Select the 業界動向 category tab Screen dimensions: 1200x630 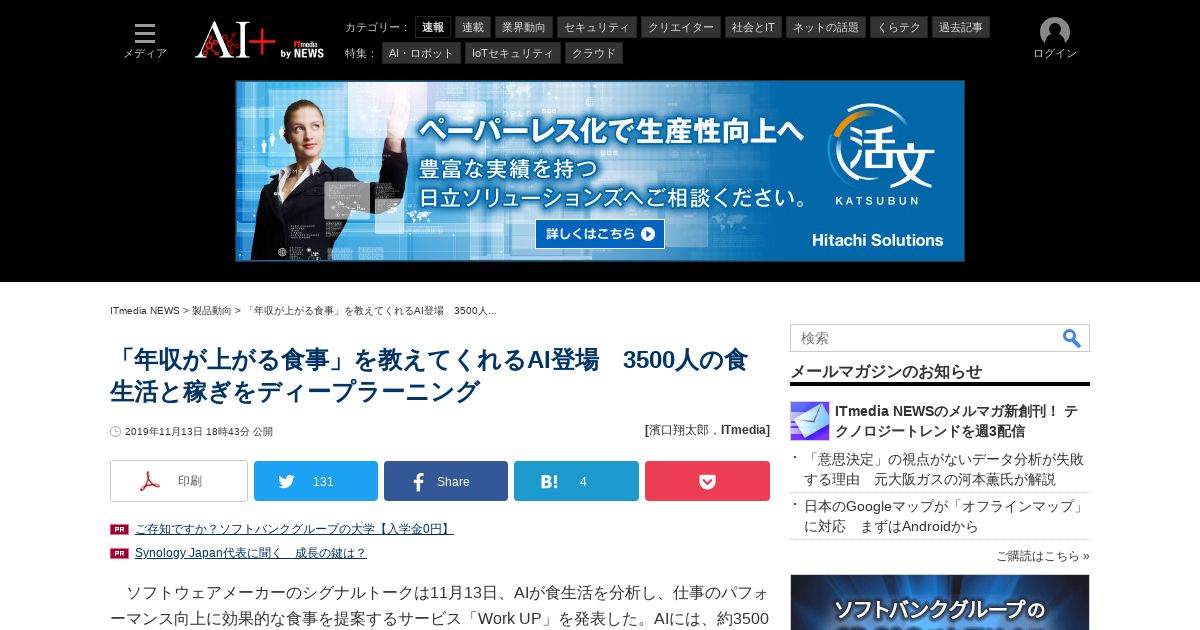click(524, 27)
